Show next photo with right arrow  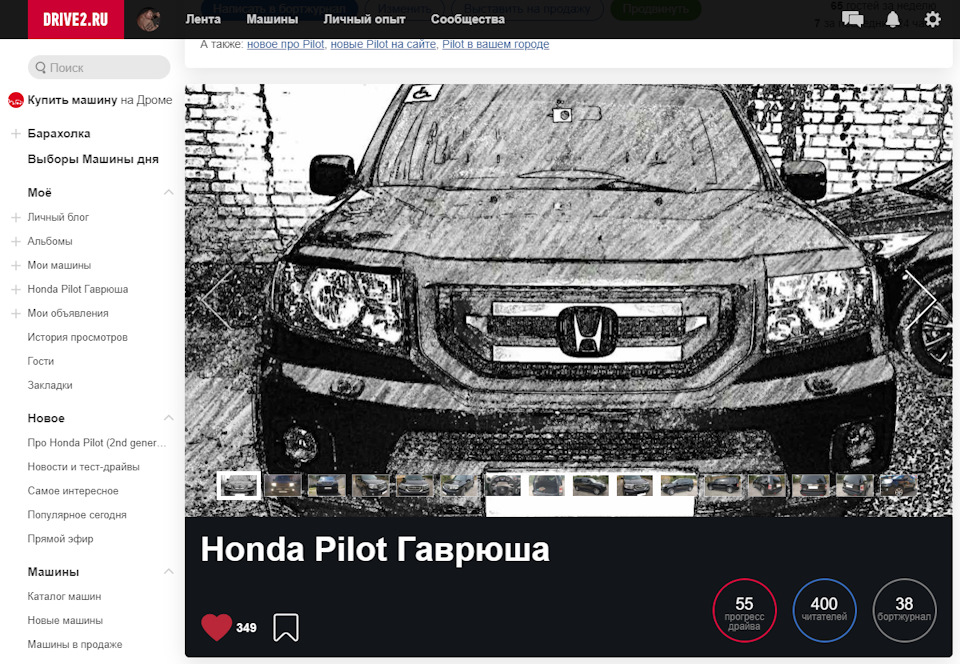tap(920, 299)
